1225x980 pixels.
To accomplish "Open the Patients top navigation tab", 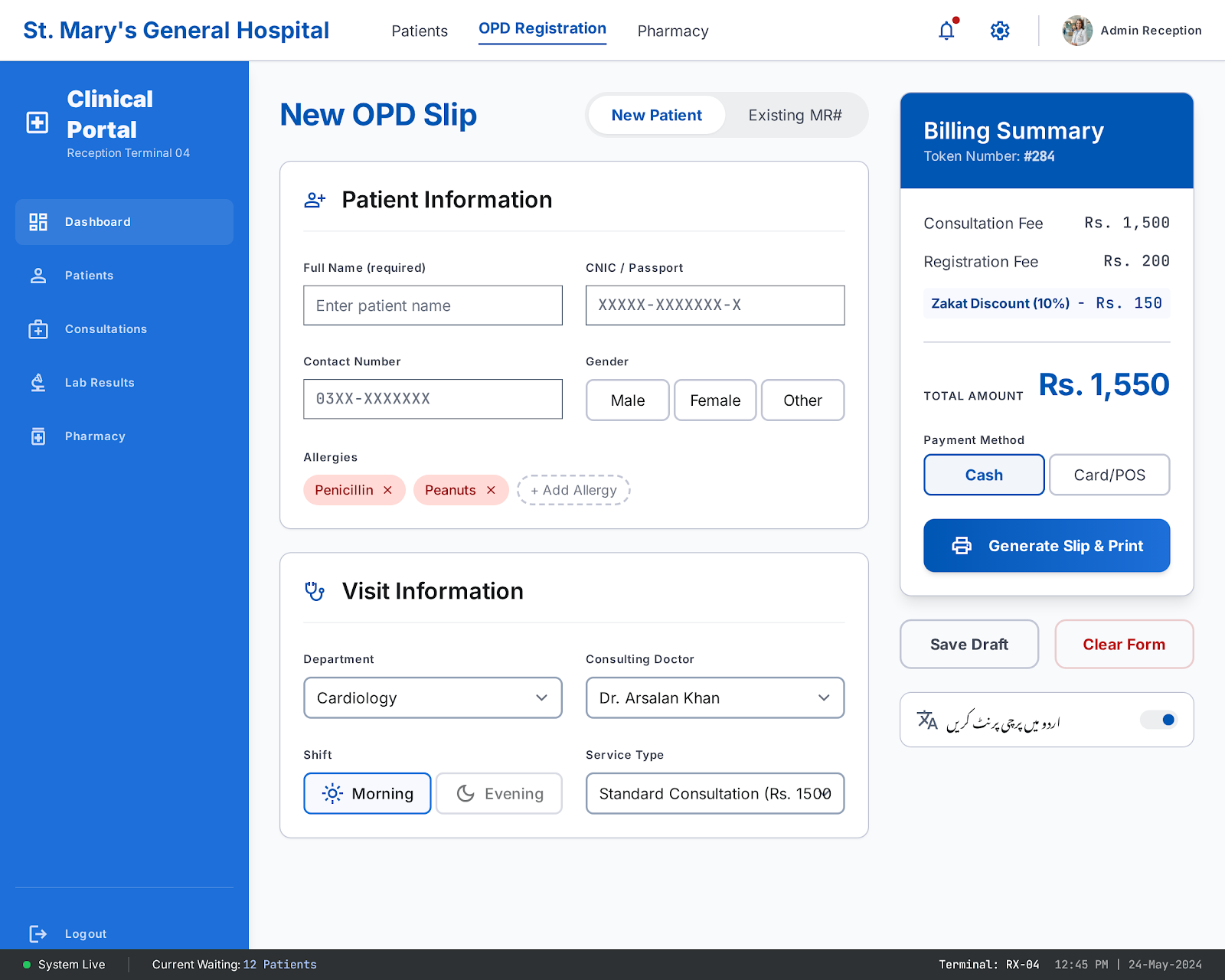I will [420, 31].
